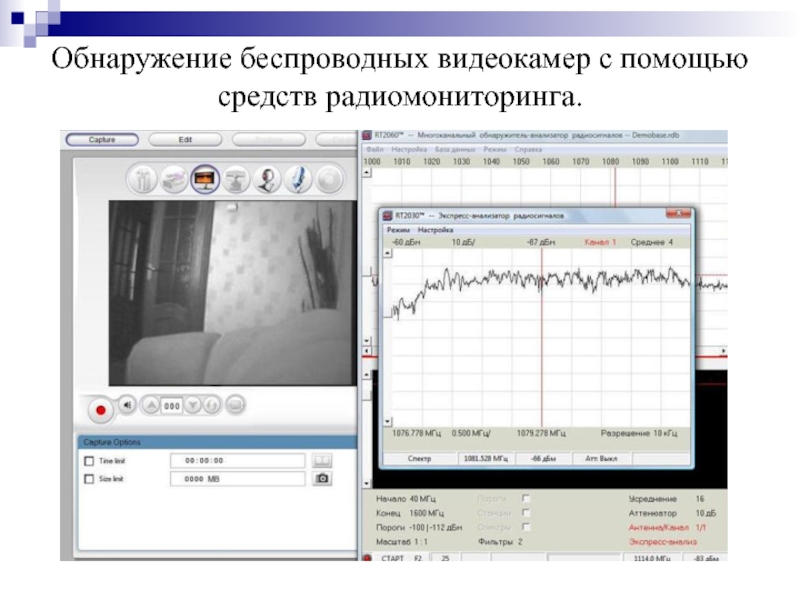Click the Разрешение 10 кГц label

[639, 434]
